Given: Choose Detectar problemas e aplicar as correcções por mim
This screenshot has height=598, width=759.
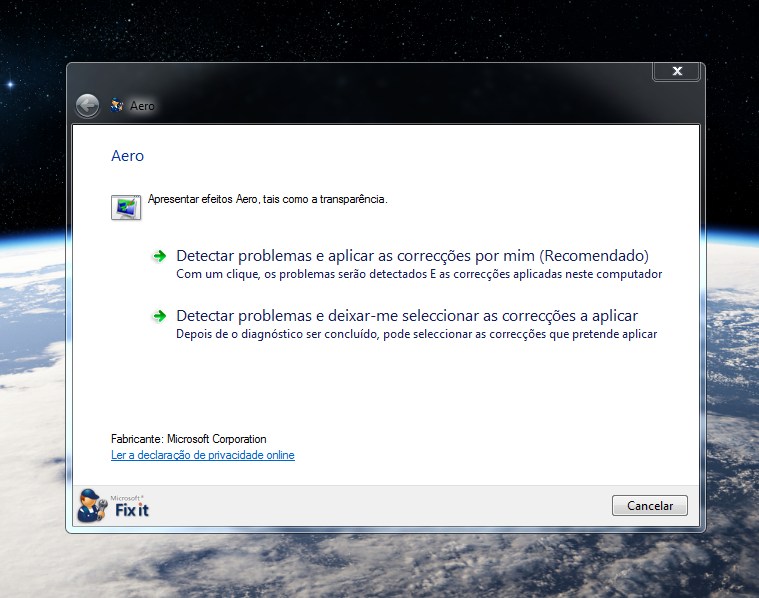Looking at the screenshot, I should point(412,256).
